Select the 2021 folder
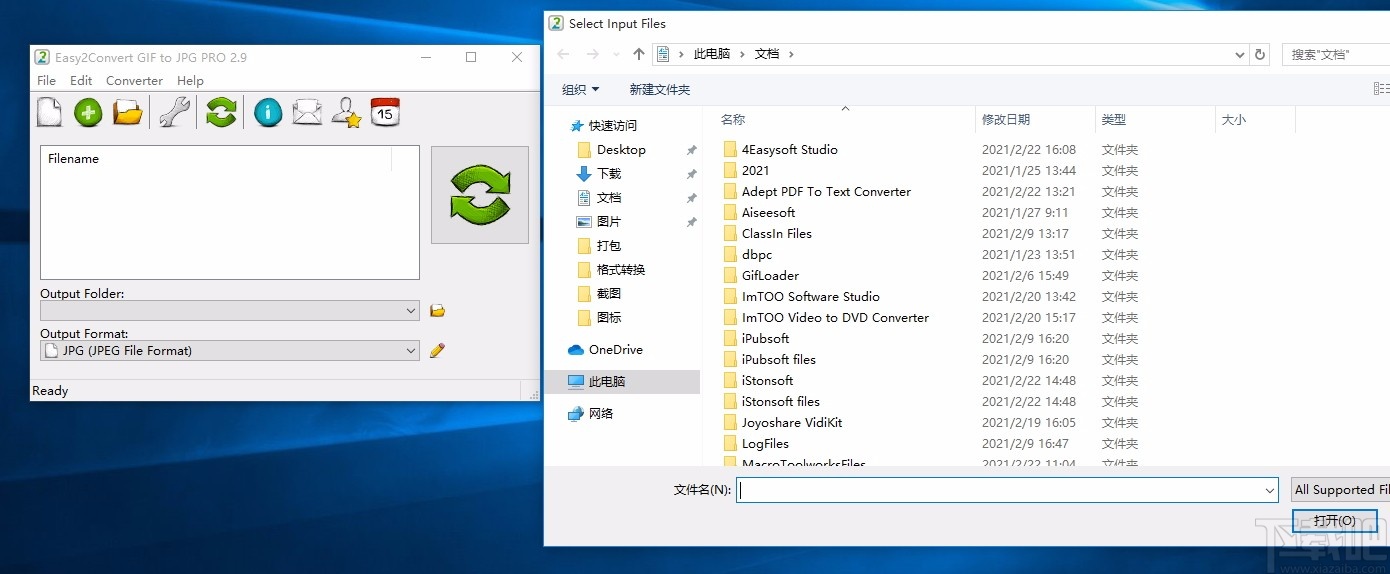The image size is (1390, 574). (756, 171)
